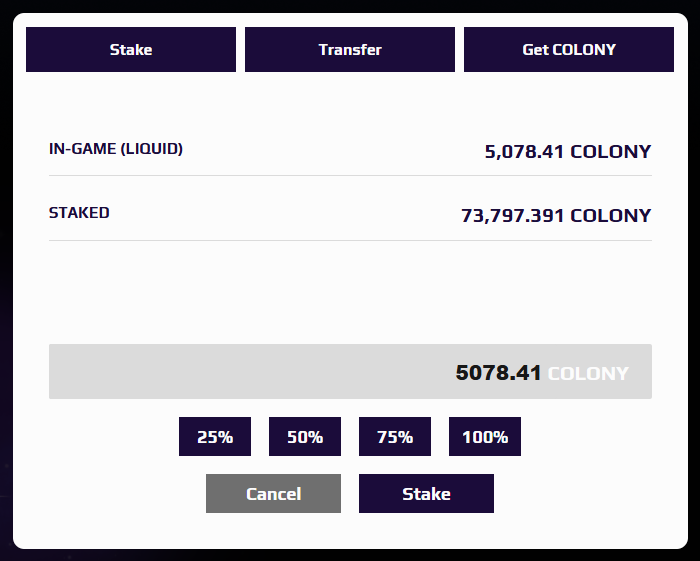This screenshot has width=700, height=561.
Task: Stake 100% of liquid balance
Action: 485,437
